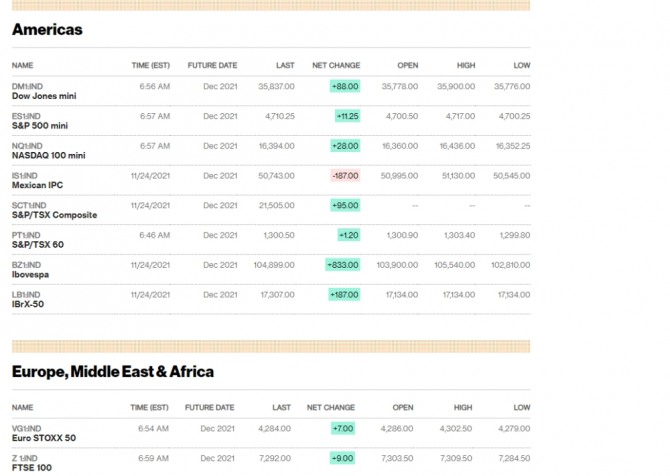670x476 pixels.
Task: Open the Ibovespa futures link
Action: tap(30, 274)
